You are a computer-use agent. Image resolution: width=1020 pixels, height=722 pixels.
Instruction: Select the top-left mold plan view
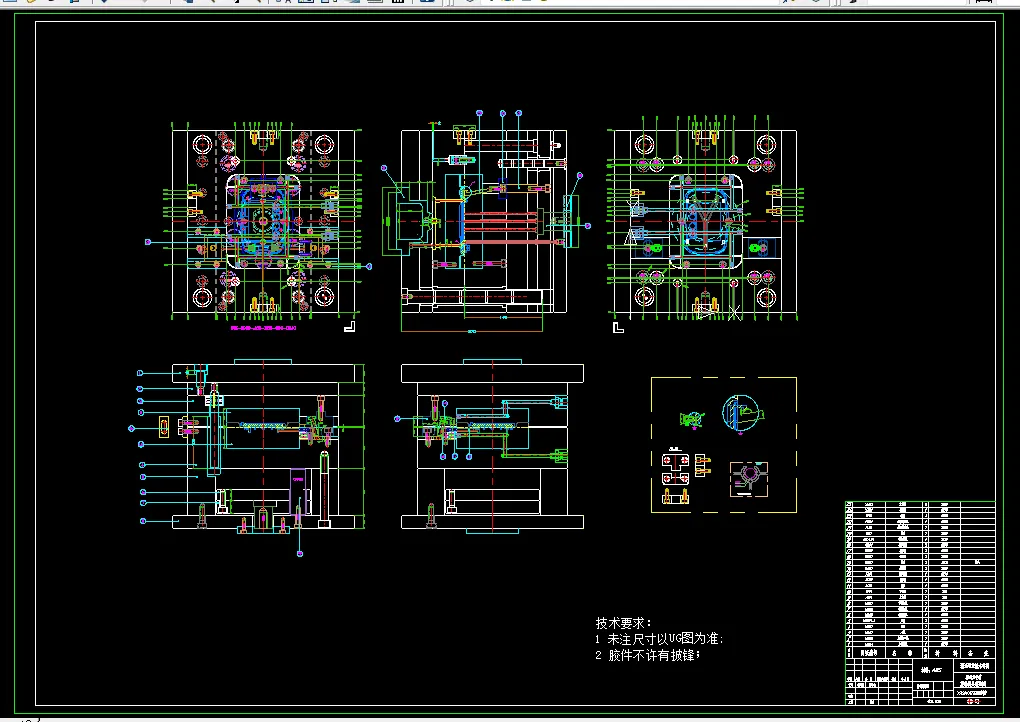(263, 222)
